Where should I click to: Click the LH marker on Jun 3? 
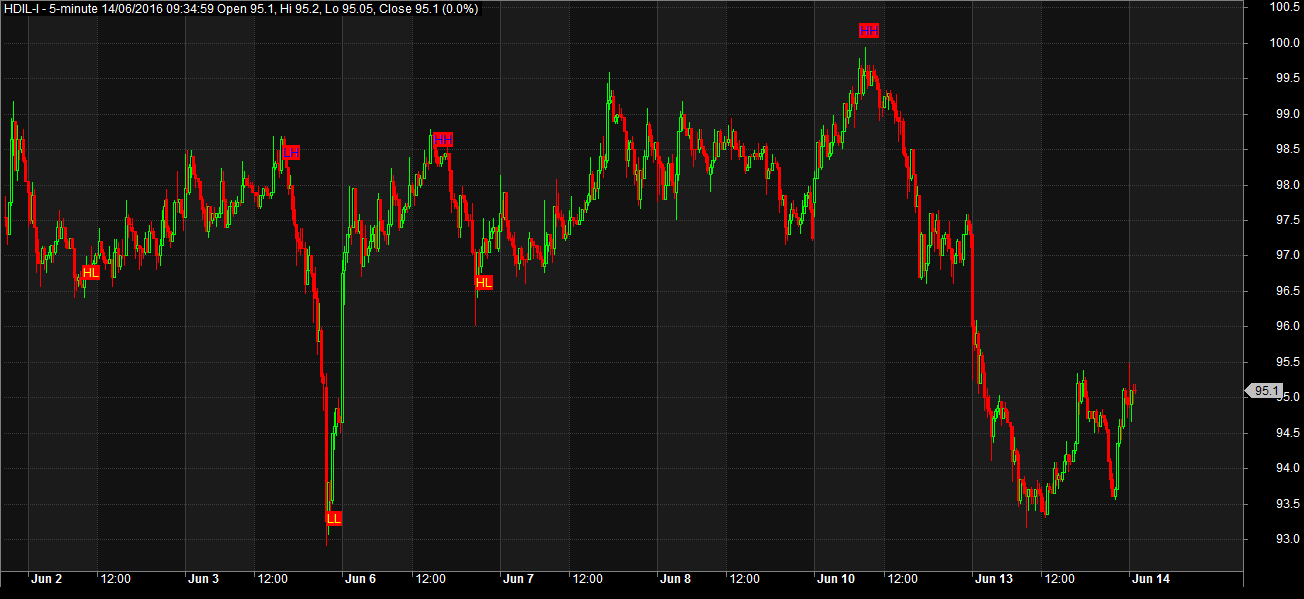(x=291, y=153)
